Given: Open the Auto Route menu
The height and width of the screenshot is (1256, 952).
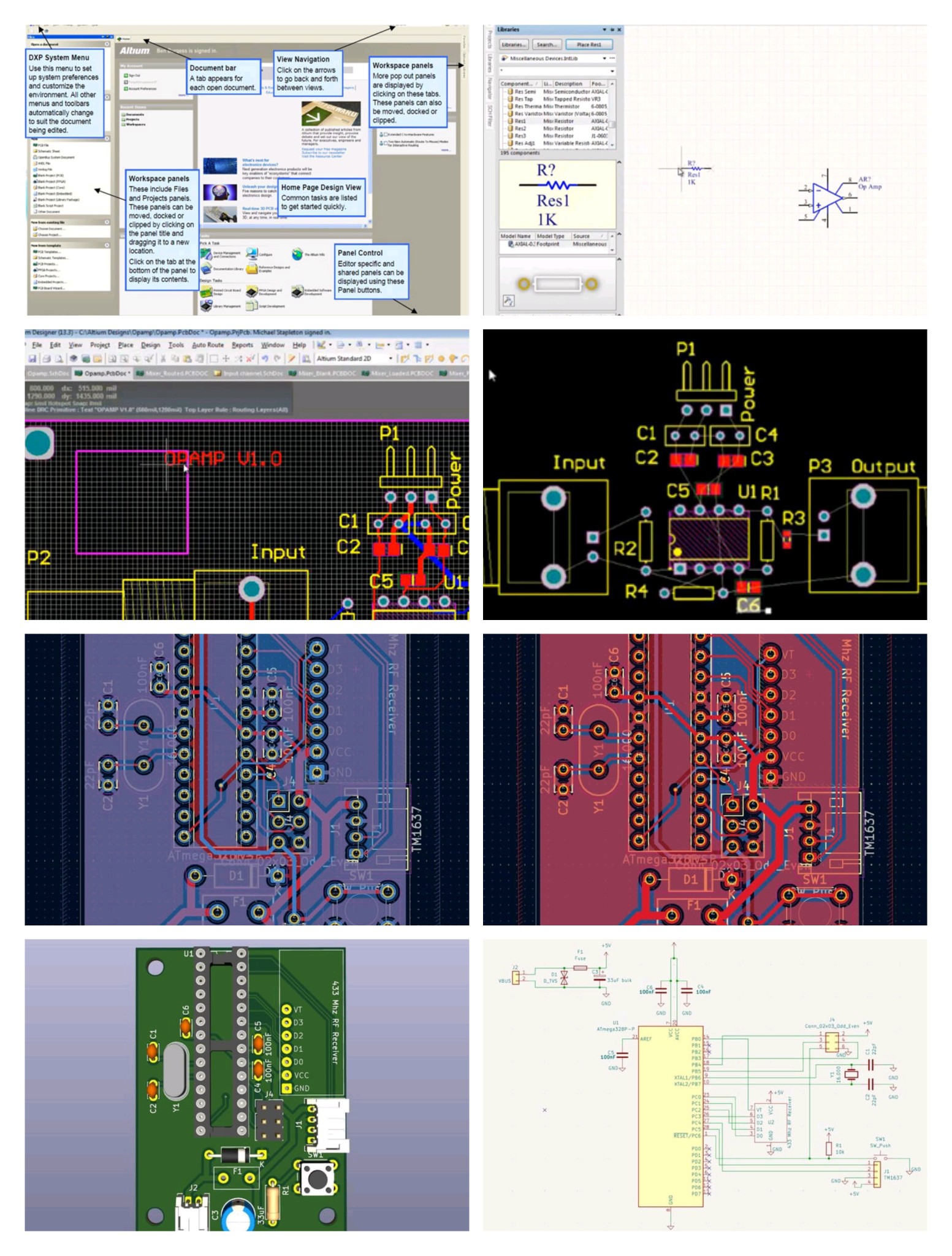Looking at the screenshot, I should [x=208, y=345].
